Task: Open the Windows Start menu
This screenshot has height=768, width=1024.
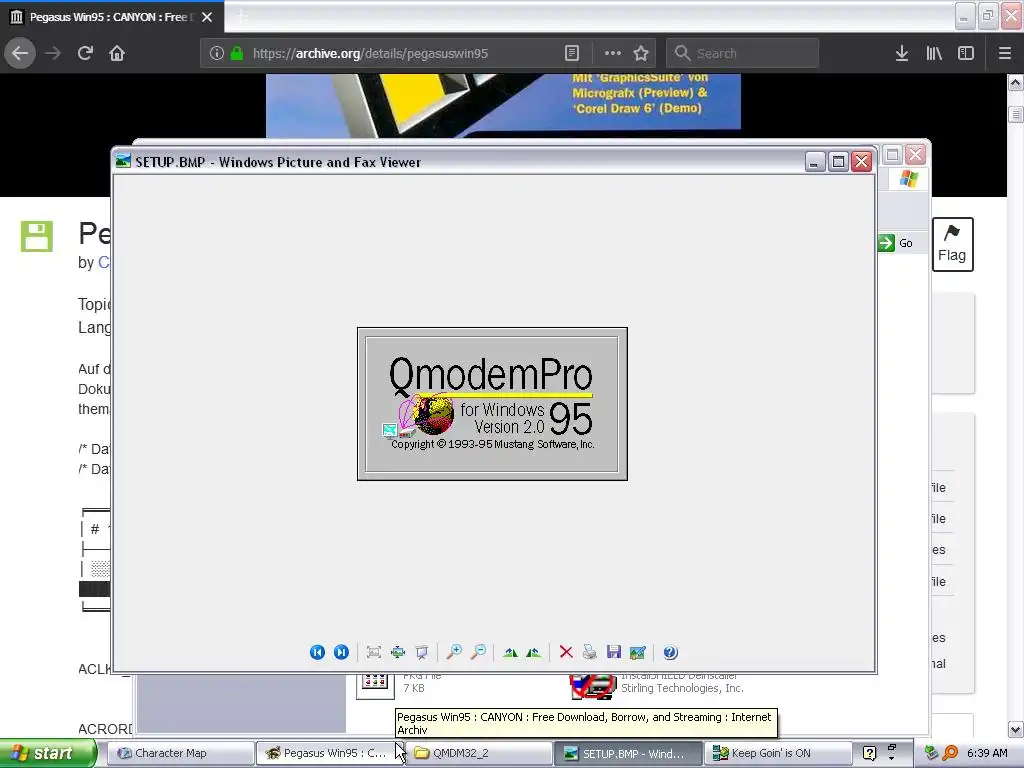Action: 47,753
